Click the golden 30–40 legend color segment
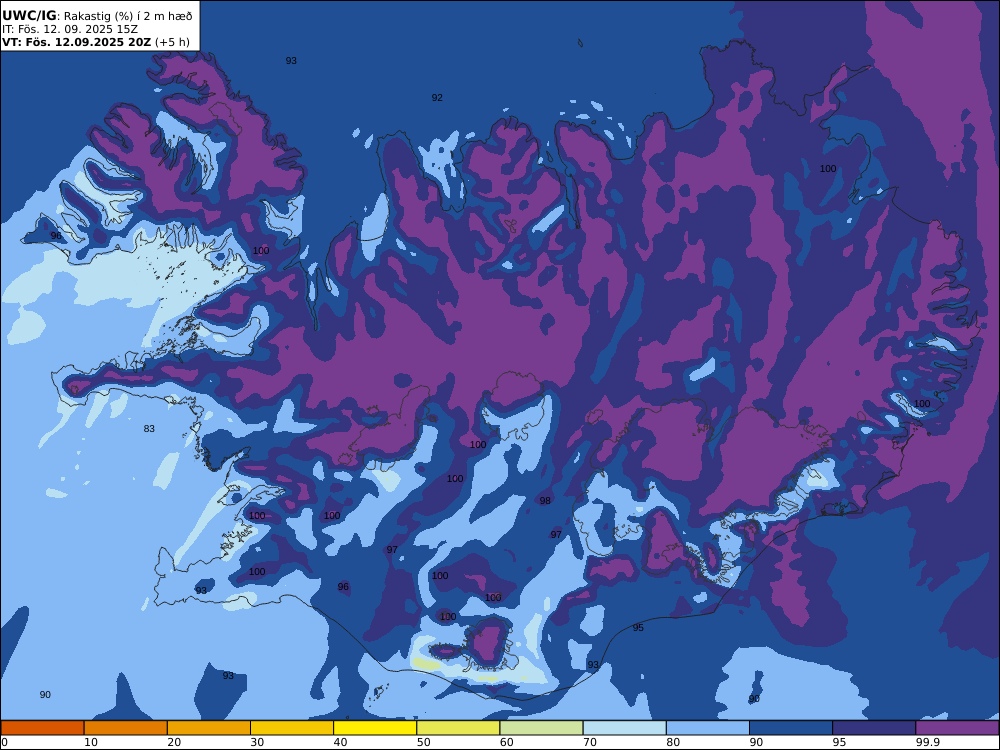The image size is (1000, 750). coord(292,728)
